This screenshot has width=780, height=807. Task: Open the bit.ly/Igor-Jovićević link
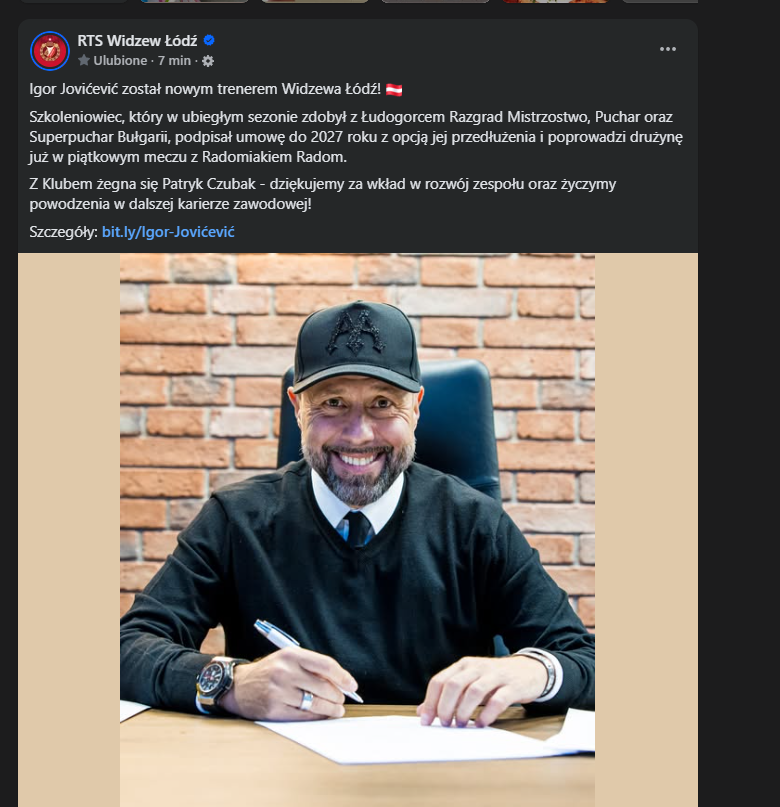[168, 232]
